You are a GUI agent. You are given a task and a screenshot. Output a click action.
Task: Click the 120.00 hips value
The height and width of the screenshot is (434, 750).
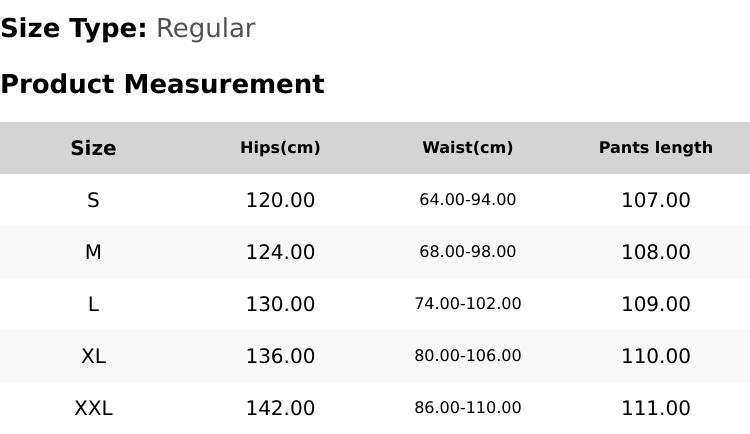pyautogui.click(x=280, y=200)
